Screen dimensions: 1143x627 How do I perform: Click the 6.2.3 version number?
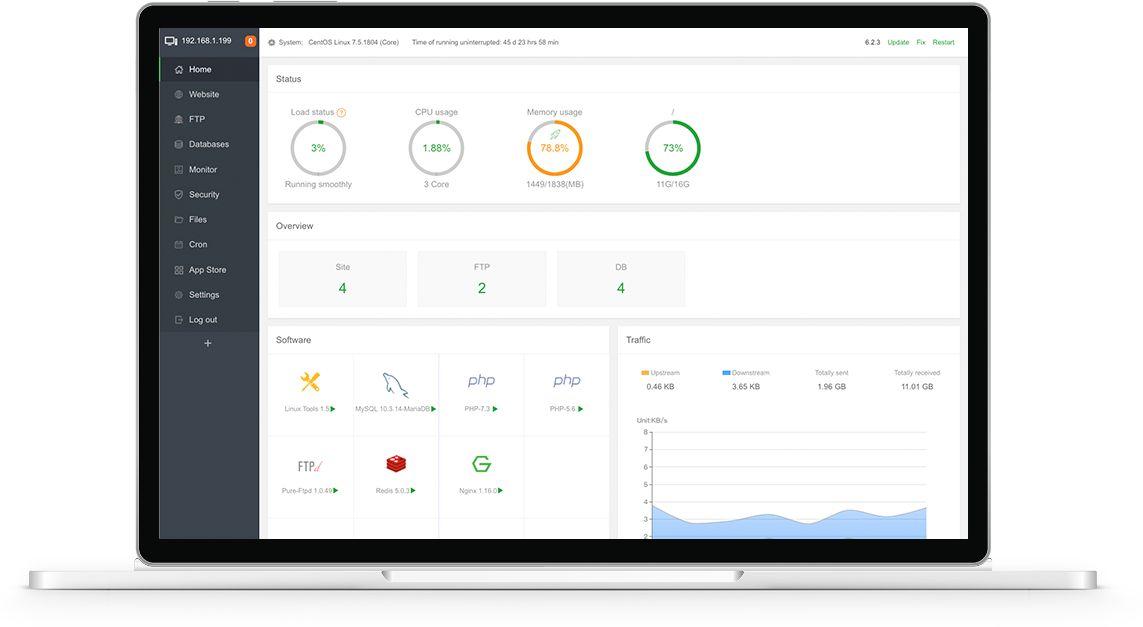[x=873, y=42]
